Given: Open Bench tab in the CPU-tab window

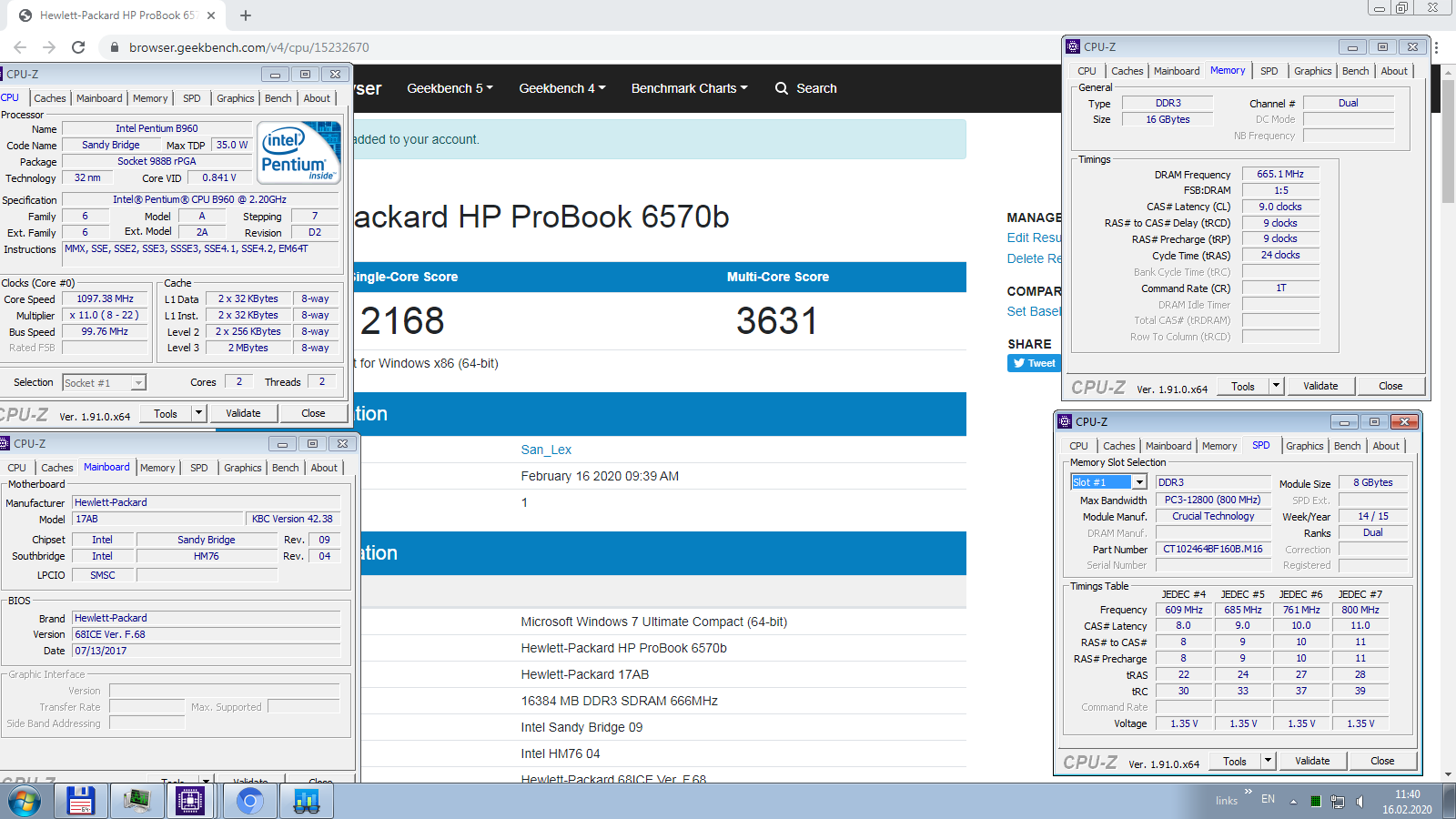Looking at the screenshot, I should pyautogui.click(x=278, y=98).
